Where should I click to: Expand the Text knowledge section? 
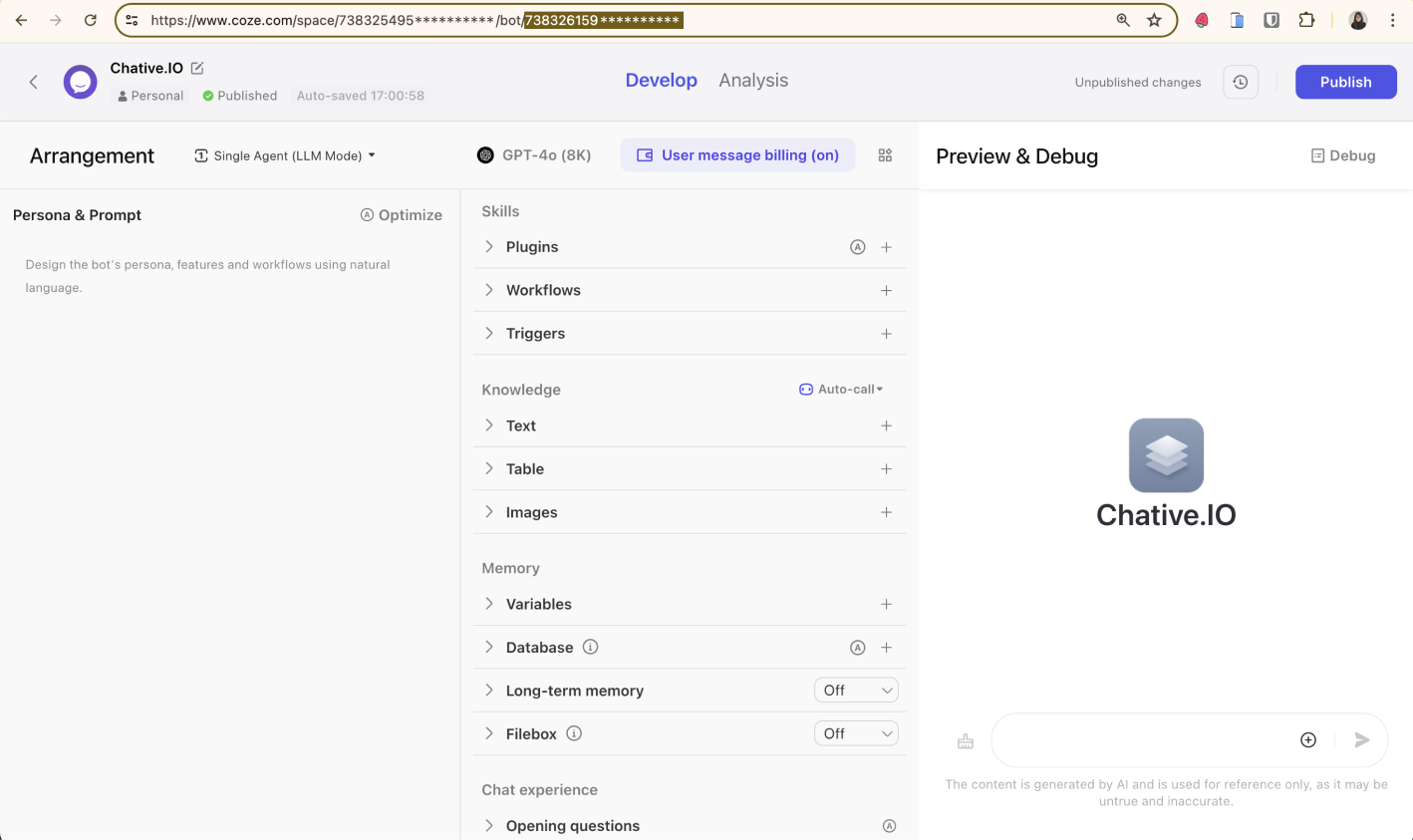pos(489,425)
